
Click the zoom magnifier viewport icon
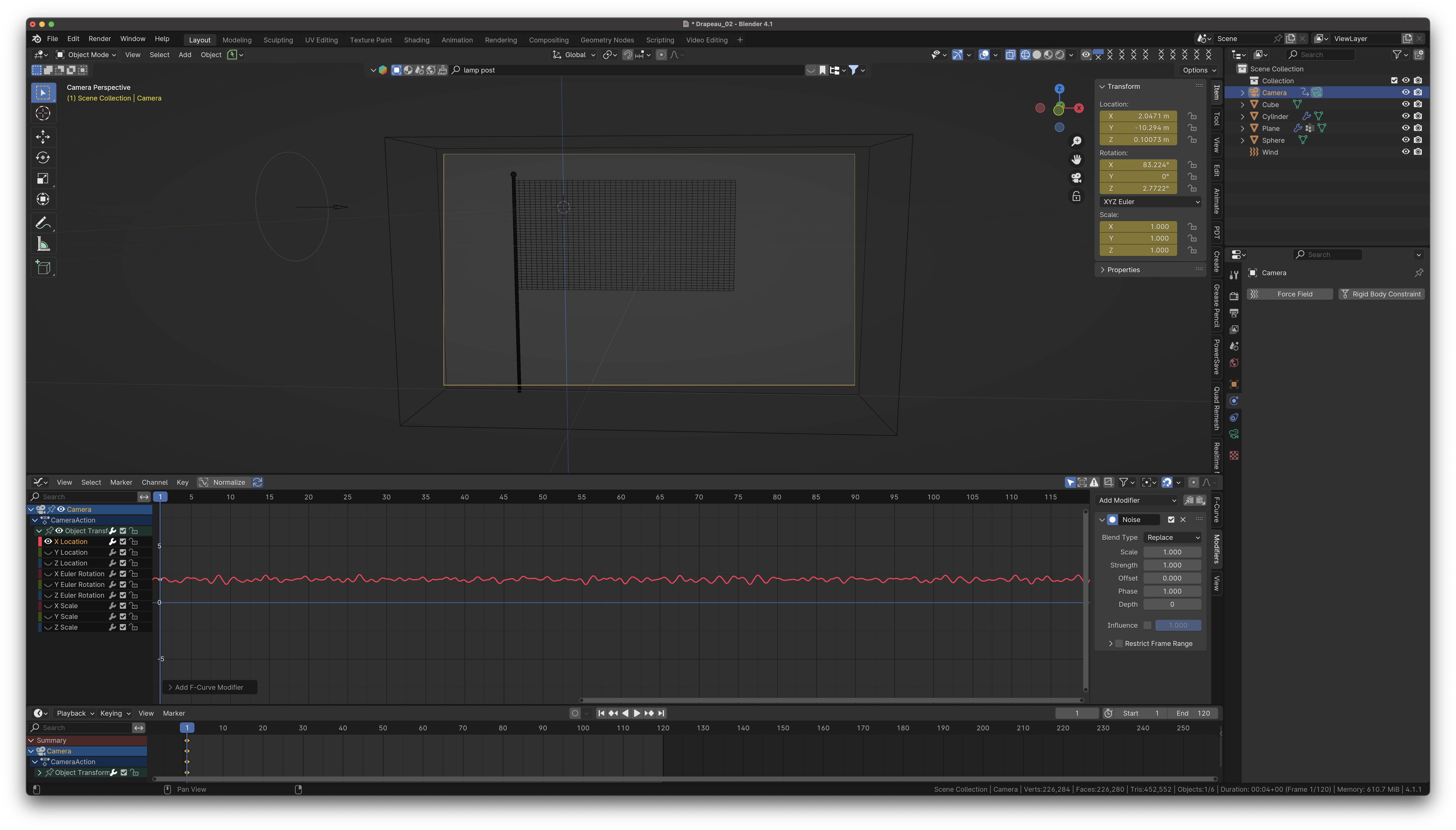click(1076, 141)
